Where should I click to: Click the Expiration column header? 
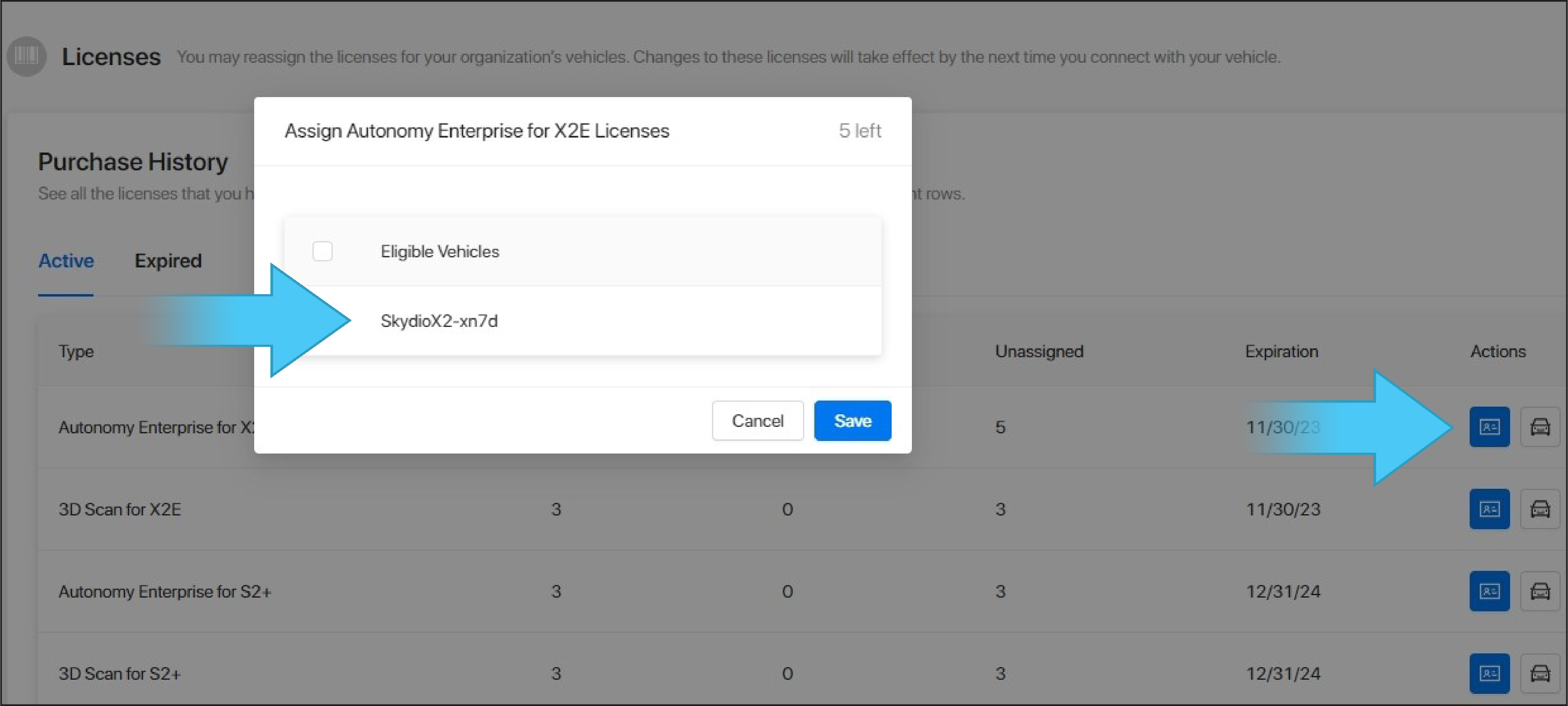(x=1281, y=351)
